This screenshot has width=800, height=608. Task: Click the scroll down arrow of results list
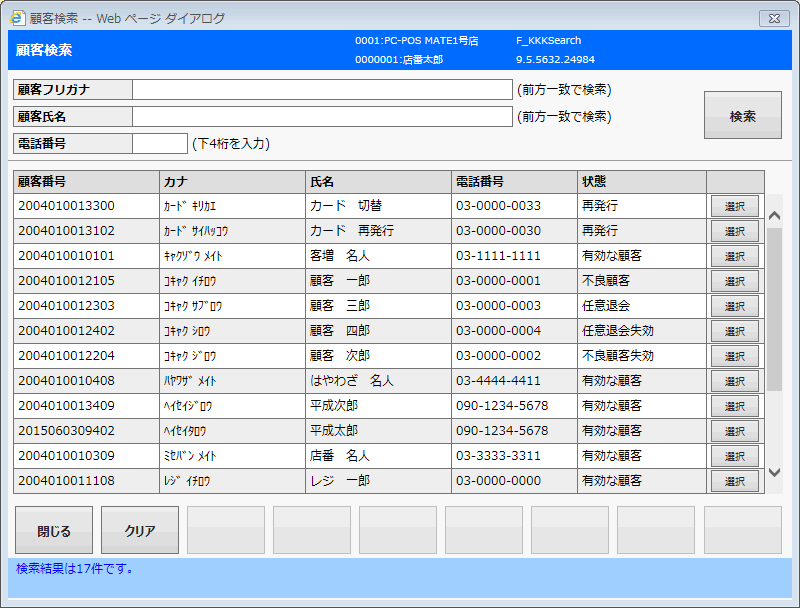pos(774,472)
